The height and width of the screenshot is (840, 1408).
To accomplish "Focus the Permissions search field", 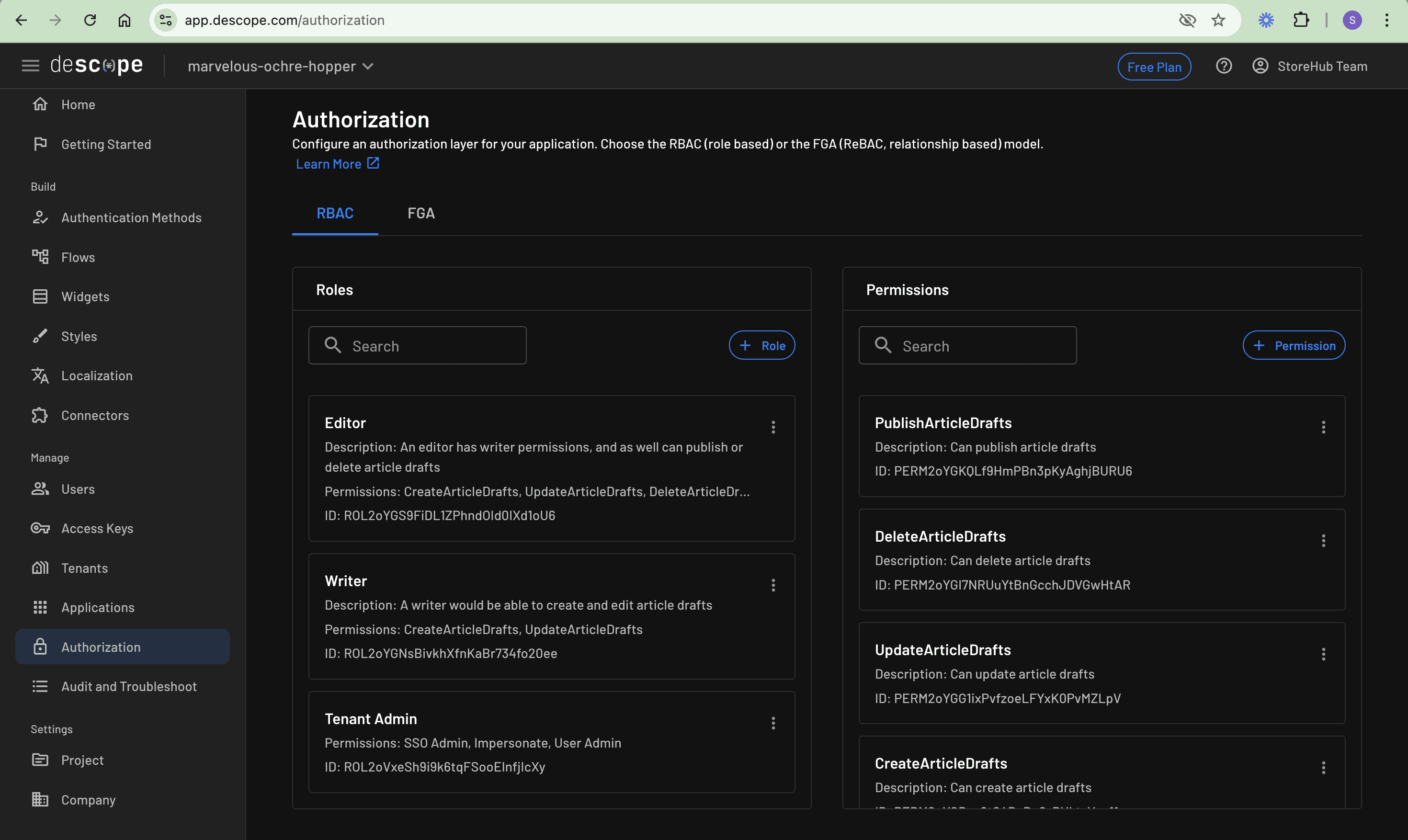I will pyautogui.click(x=968, y=346).
